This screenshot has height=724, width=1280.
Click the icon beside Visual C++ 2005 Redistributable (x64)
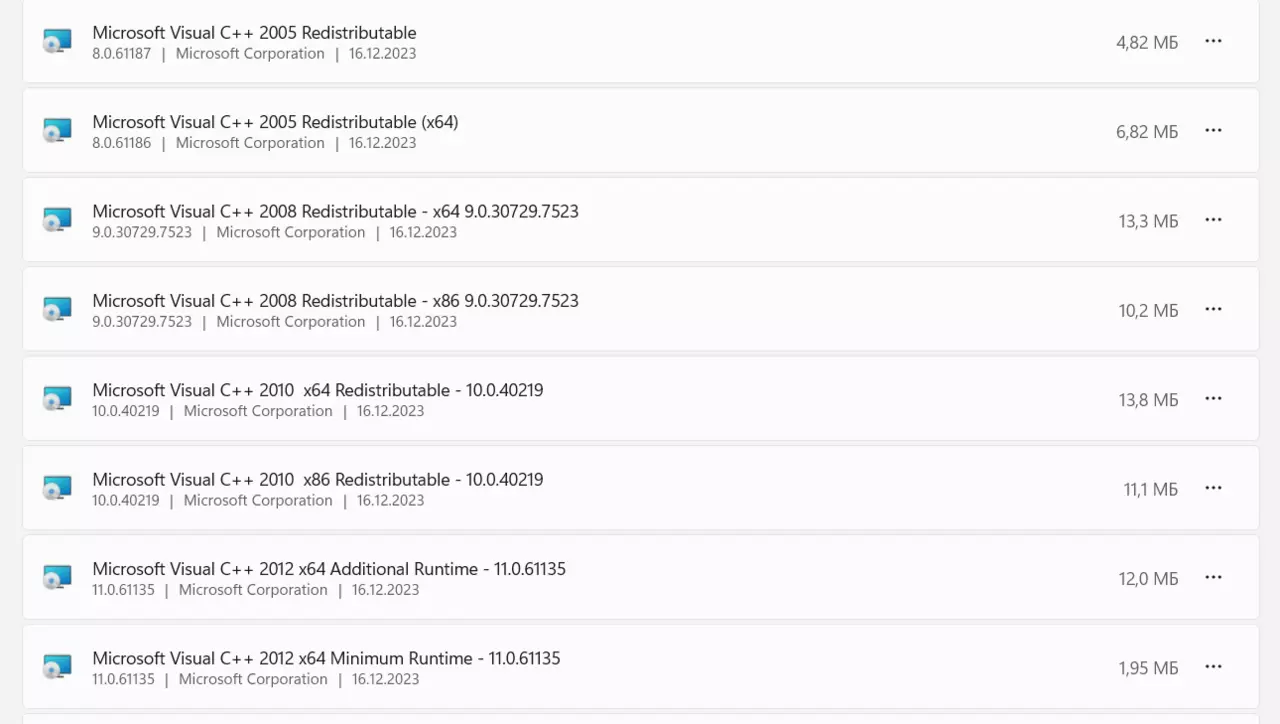pyautogui.click(x=57, y=131)
